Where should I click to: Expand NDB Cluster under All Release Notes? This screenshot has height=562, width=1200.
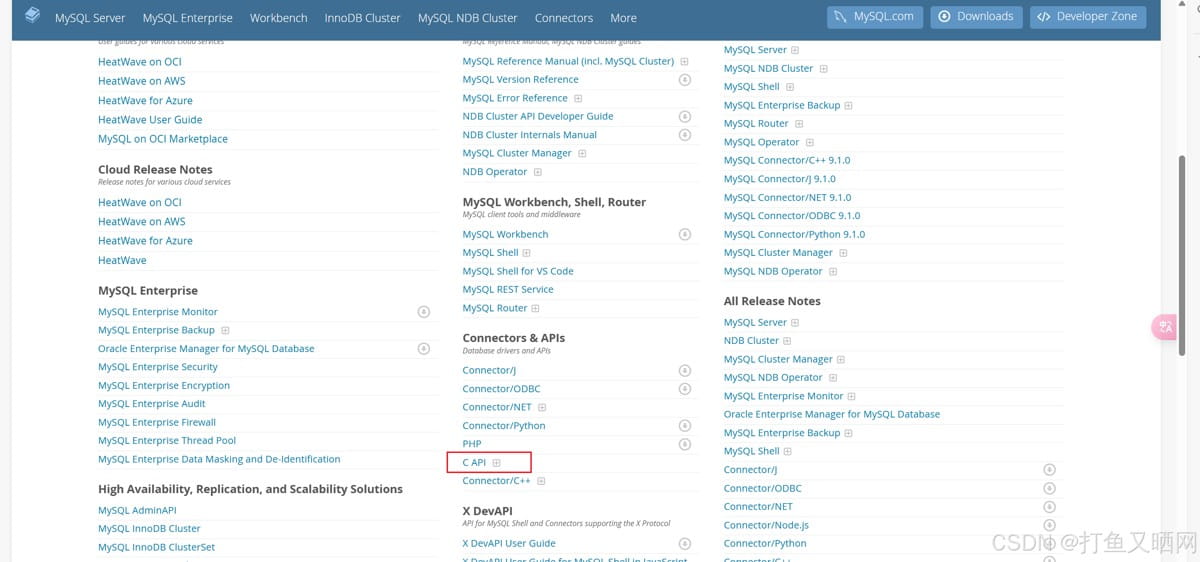point(789,340)
